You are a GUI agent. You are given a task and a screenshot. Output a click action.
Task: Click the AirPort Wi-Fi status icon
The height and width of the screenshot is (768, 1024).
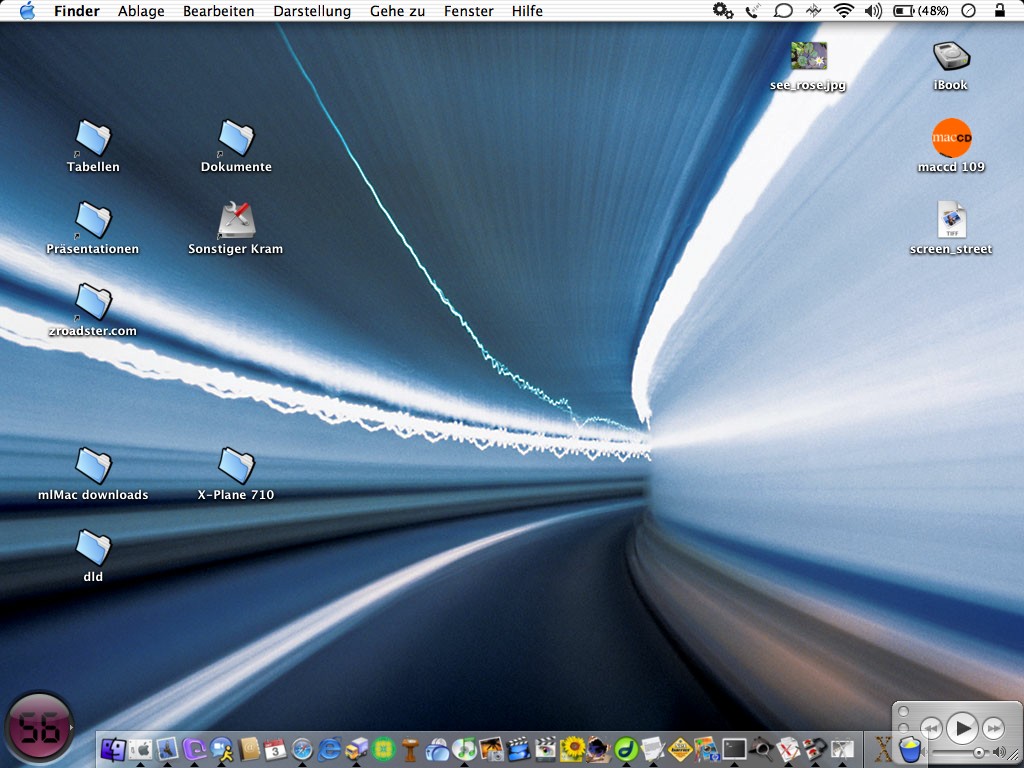[843, 11]
